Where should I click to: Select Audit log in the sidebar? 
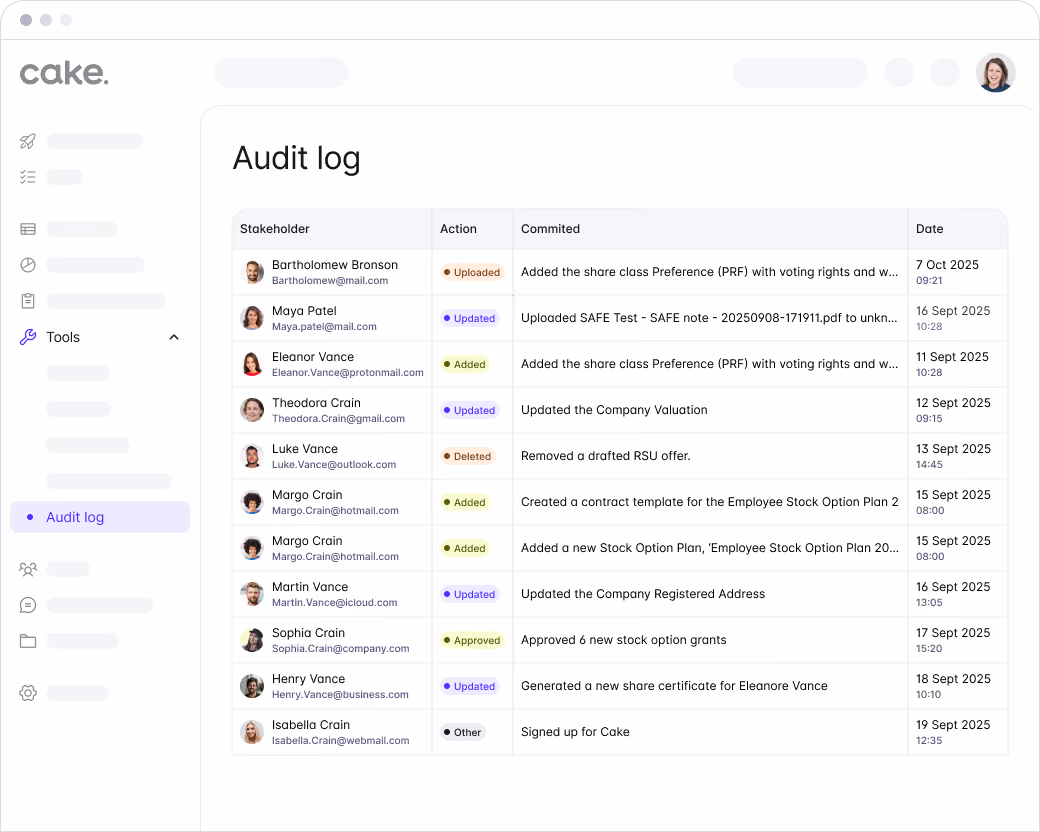[100, 517]
